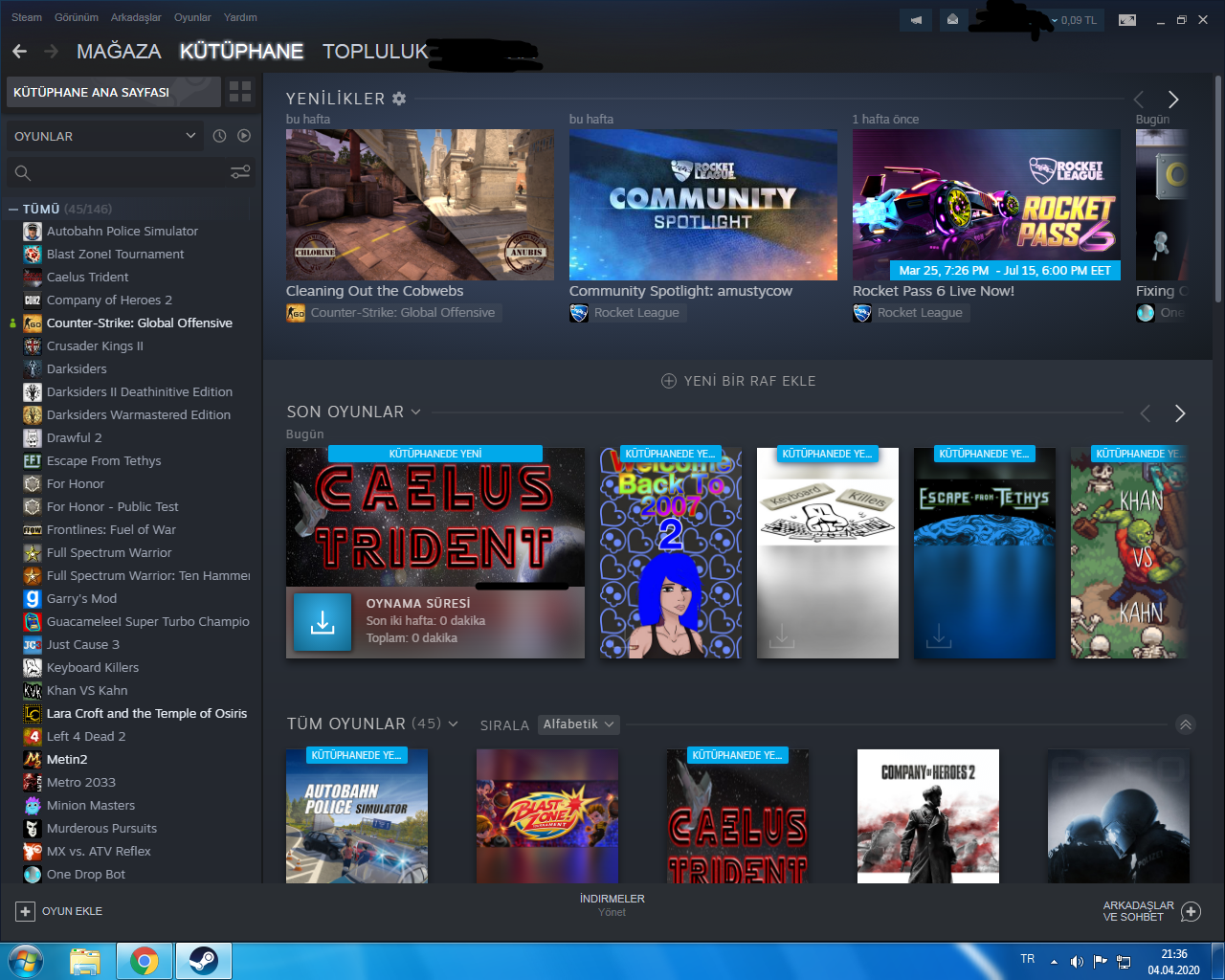
Task: Click the main content vertical scrollbar
Action: coord(1217,191)
